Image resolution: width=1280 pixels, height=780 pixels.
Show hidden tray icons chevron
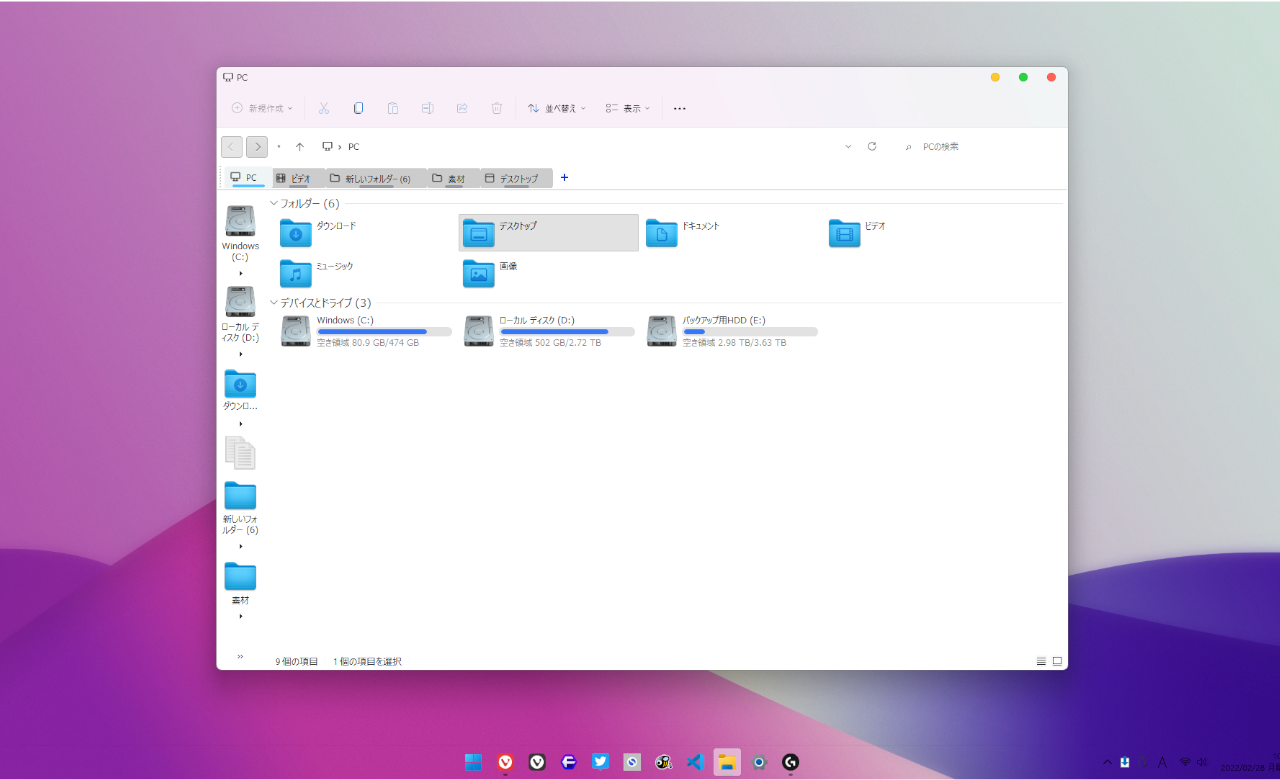pyautogui.click(x=1108, y=762)
